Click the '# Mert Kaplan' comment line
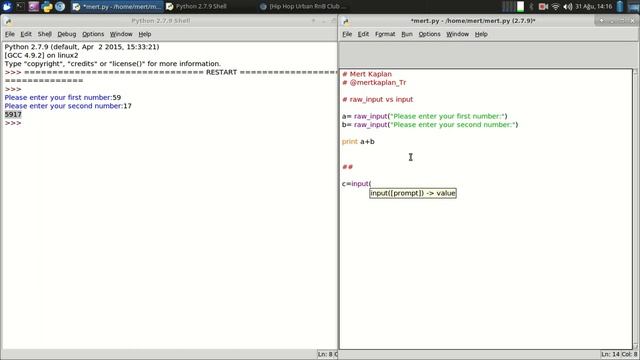This screenshot has width=640, height=360. 367,74
